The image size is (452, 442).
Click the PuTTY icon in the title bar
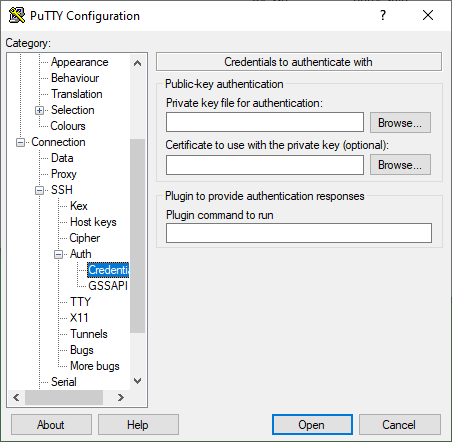pos(17,15)
